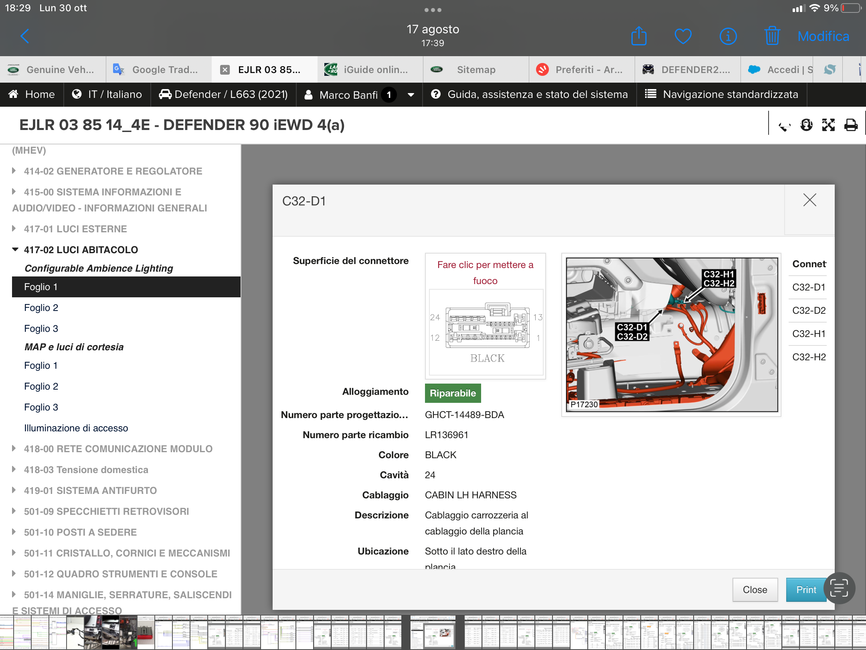Collapse the 417-02 LUCI ABITACOLO section
This screenshot has height=650, width=866.
(x=75, y=250)
